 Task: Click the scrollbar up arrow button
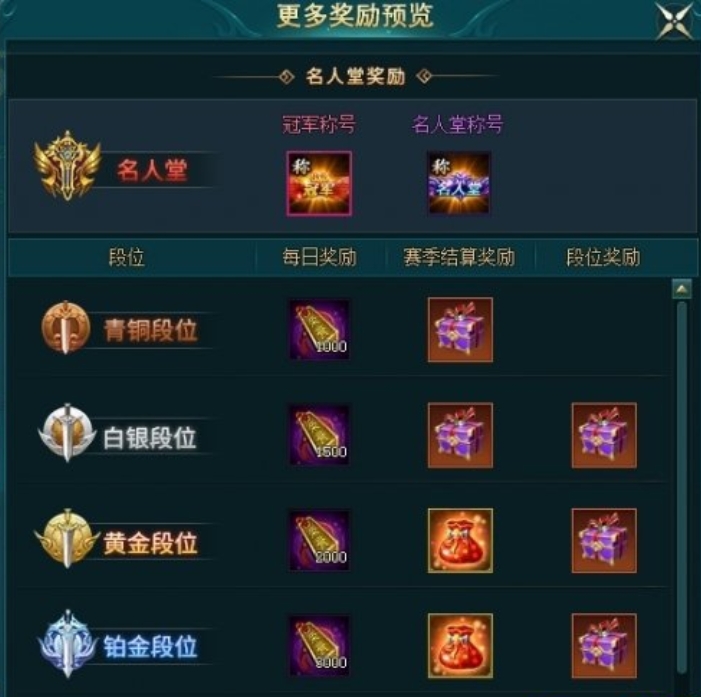point(682,289)
